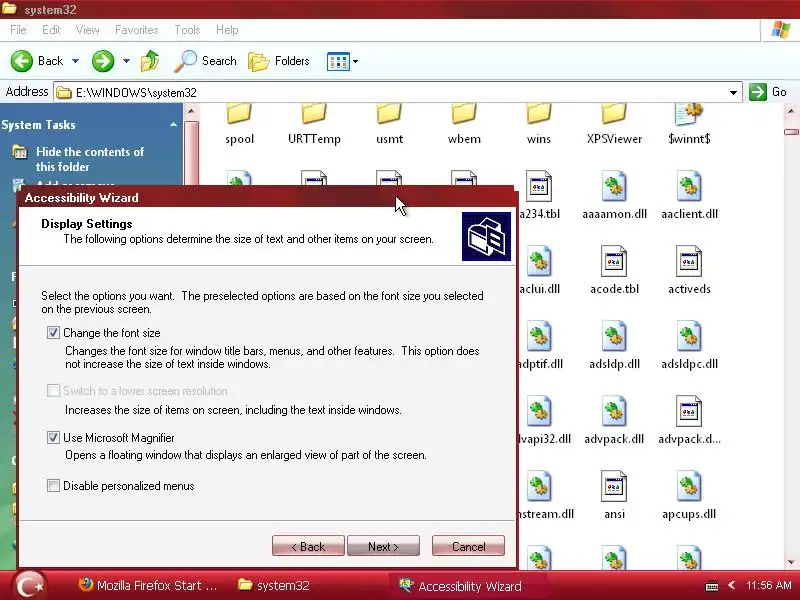Select the ansi file icon
This screenshot has width=800, height=600.
coord(614,486)
